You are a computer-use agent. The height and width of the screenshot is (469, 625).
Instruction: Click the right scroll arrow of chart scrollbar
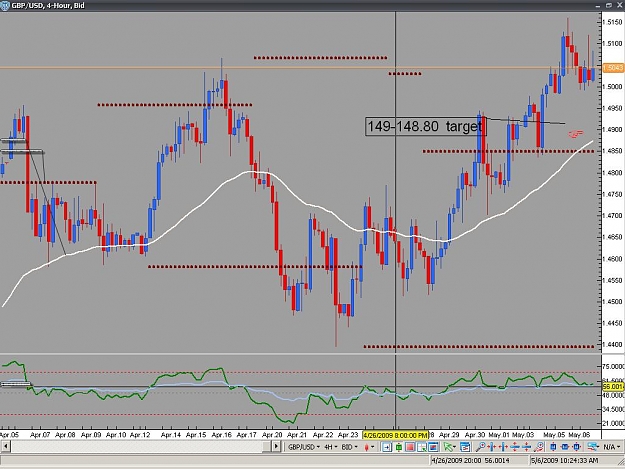[x=276, y=447]
